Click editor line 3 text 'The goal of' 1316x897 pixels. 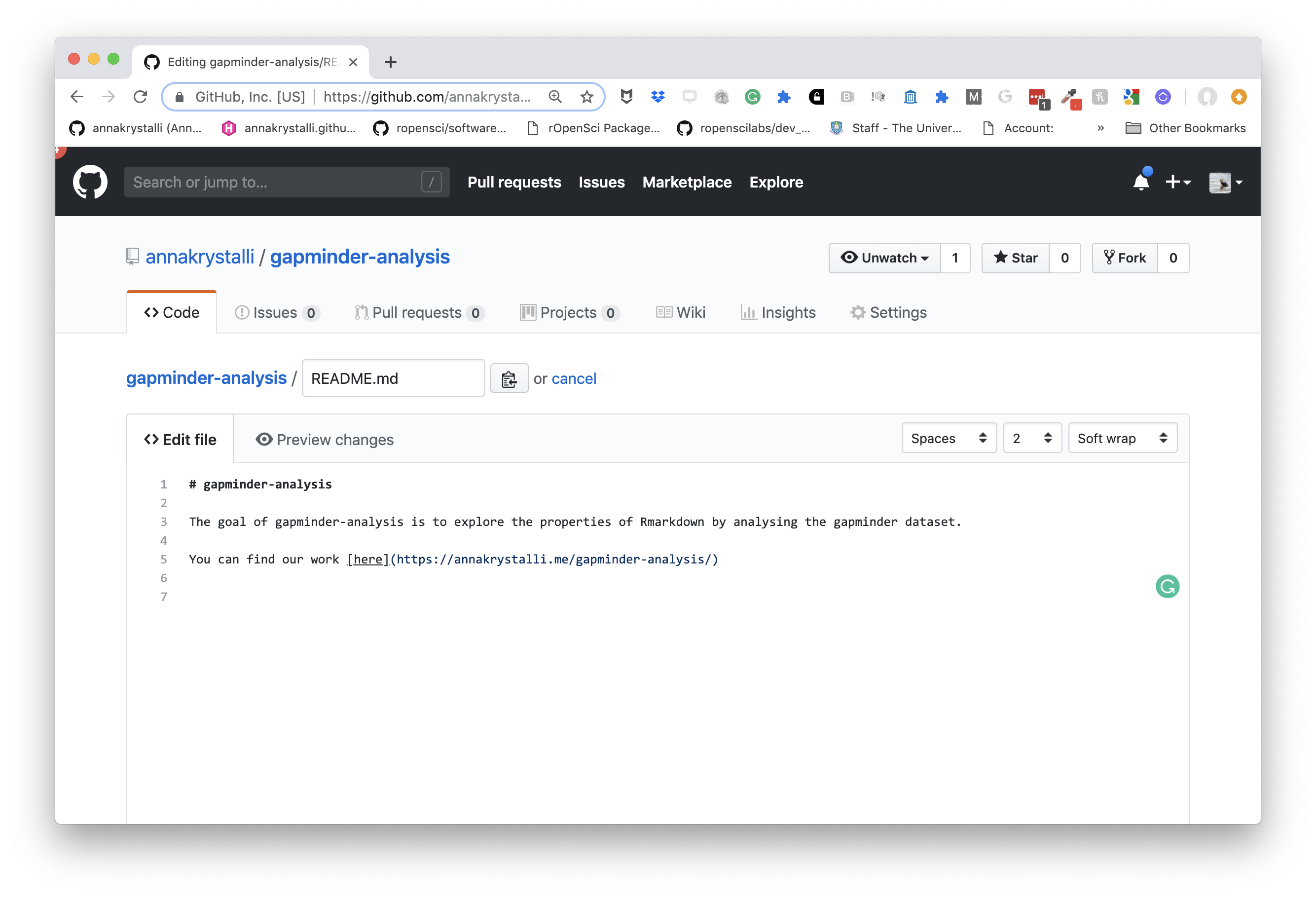pos(228,522)
